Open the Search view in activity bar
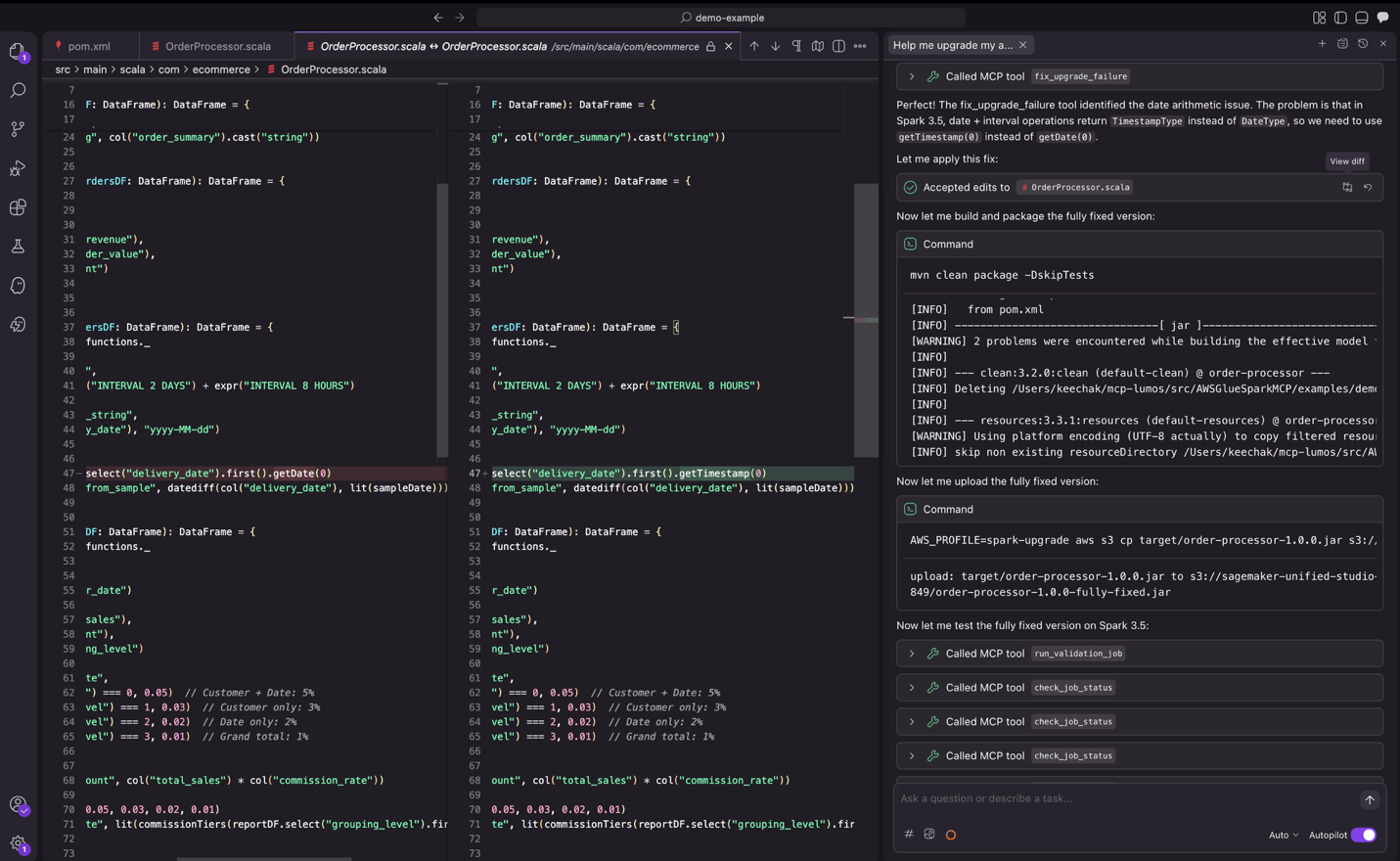Image resolution: width=1400 pixels, height=861 pixels. click(18, 90)
